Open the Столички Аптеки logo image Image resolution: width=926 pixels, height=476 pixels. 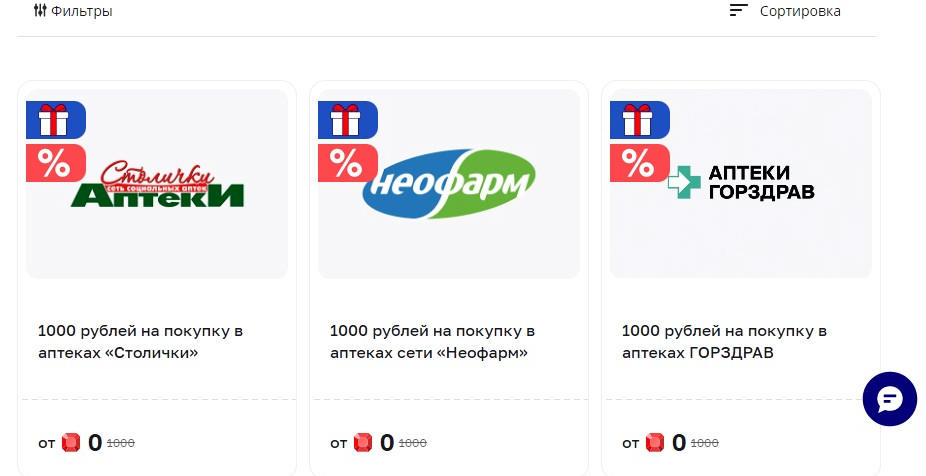point(157,185)
